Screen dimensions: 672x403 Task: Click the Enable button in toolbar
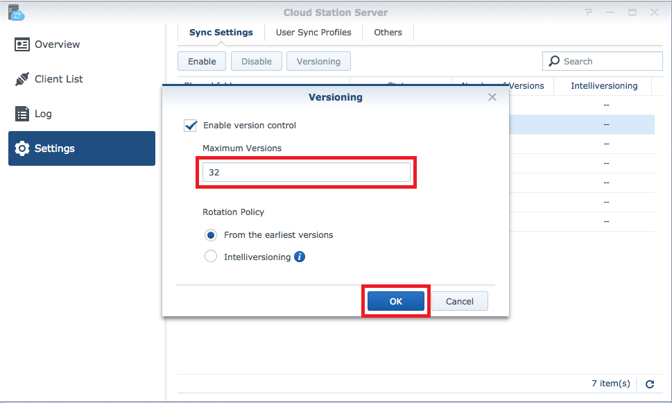(202, 61)
